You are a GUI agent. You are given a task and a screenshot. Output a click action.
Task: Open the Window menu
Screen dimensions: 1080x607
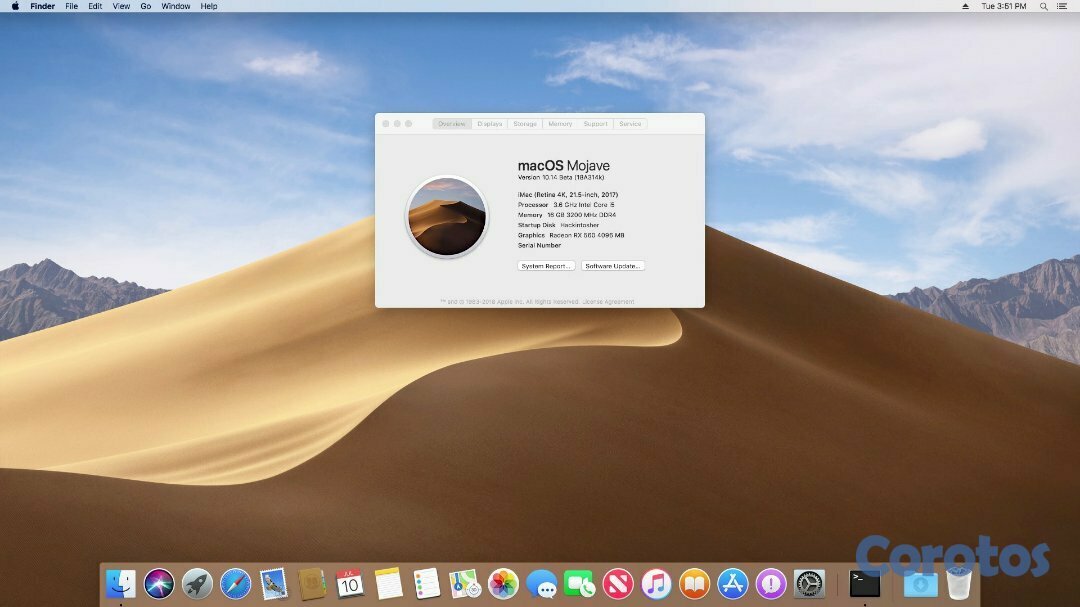(175, 6)
